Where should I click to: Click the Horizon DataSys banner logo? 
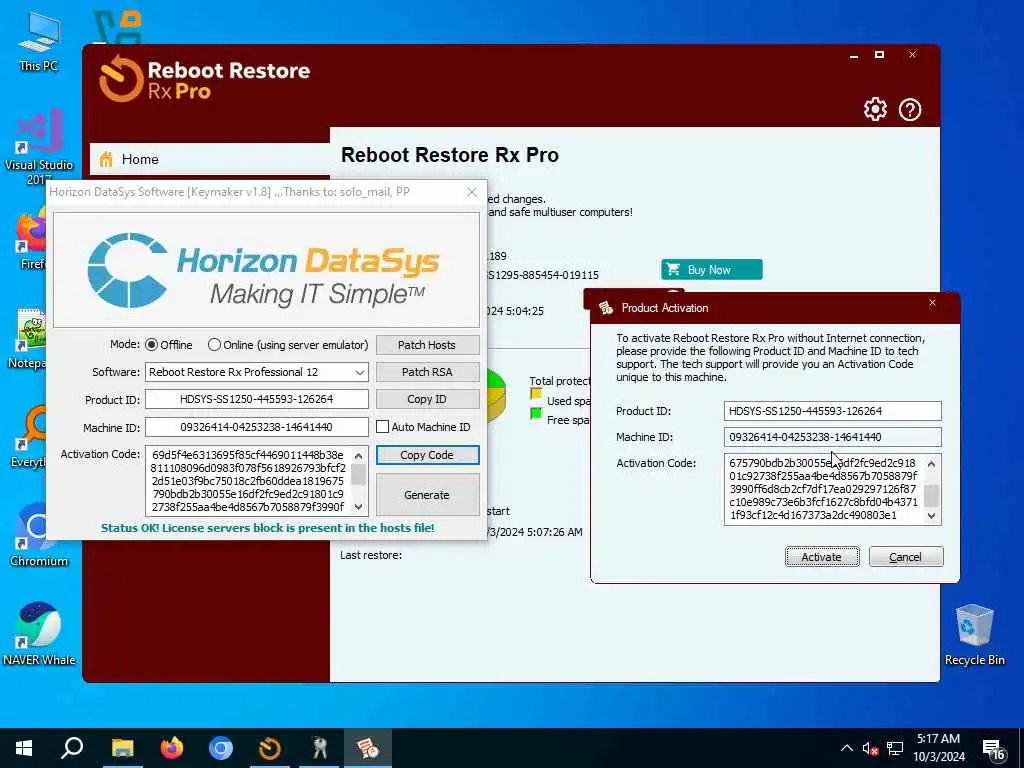(266, 270)
